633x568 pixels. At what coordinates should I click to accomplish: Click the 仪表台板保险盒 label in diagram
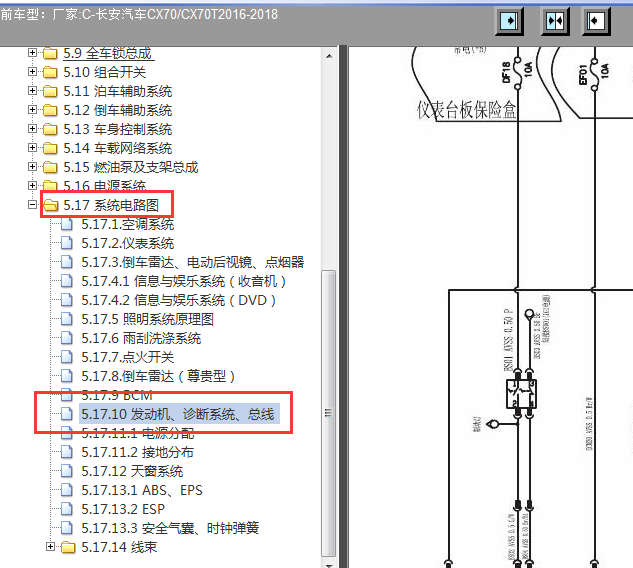[x=466, y=110]
